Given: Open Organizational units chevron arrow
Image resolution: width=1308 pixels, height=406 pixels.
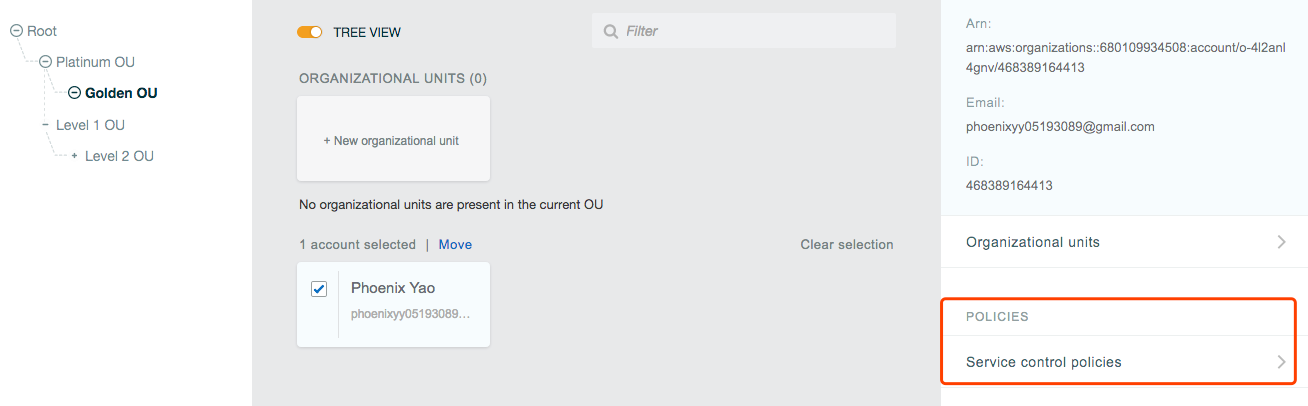Looking at the screenshot, I should pyautogui.click(x=1281, y=242).
